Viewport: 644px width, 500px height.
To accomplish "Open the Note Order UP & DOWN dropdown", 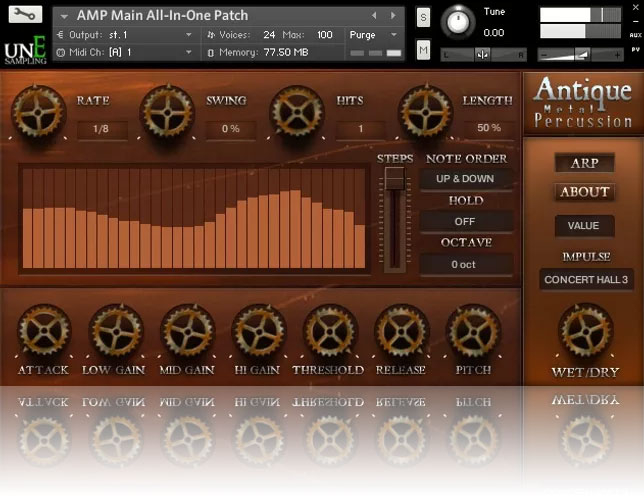I will 465,179.
